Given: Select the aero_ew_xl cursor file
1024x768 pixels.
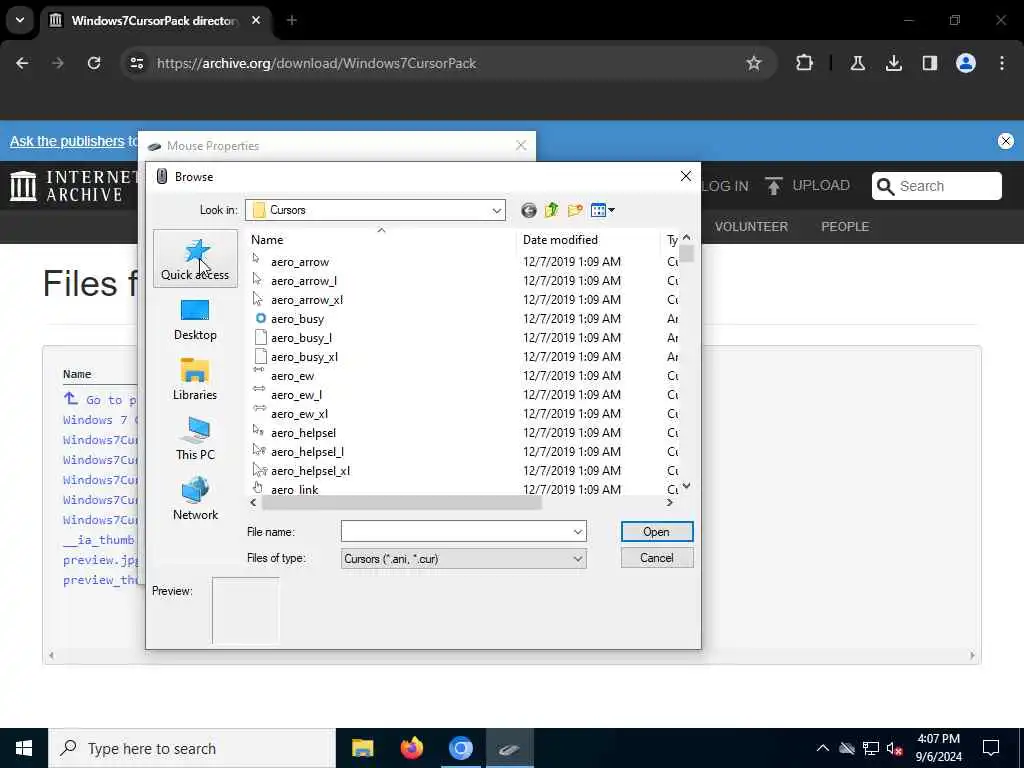Looking at the screenshot, I should tap(299, 413).
